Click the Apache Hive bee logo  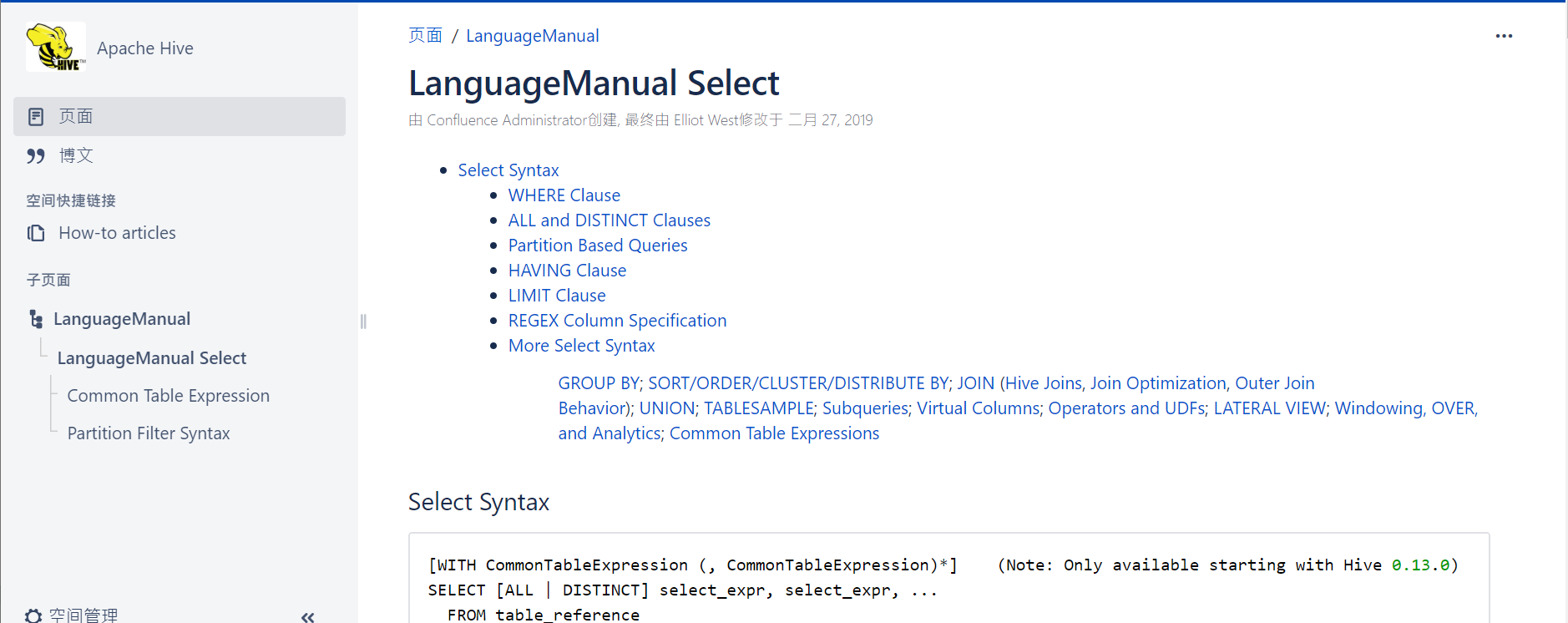click(x=55, y=47)
